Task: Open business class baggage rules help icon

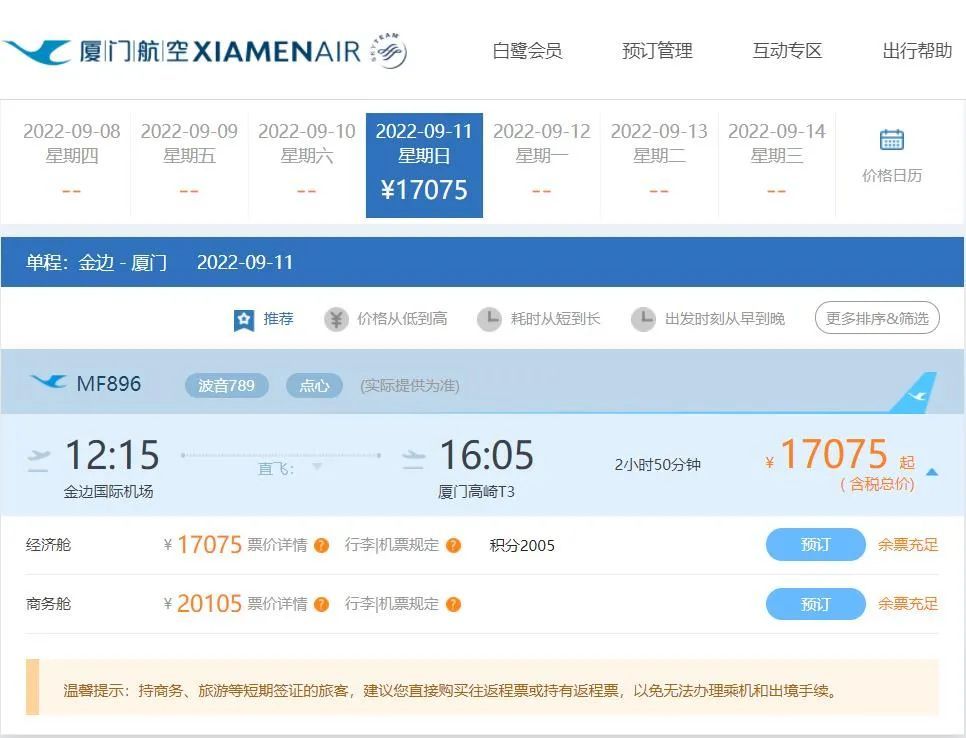Action: coord(453,604)
